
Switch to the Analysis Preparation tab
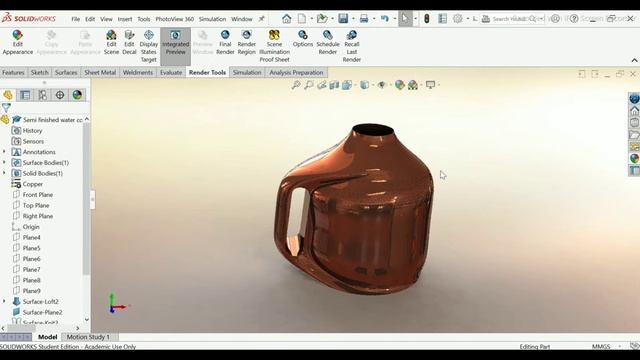(x=296, y=72)
